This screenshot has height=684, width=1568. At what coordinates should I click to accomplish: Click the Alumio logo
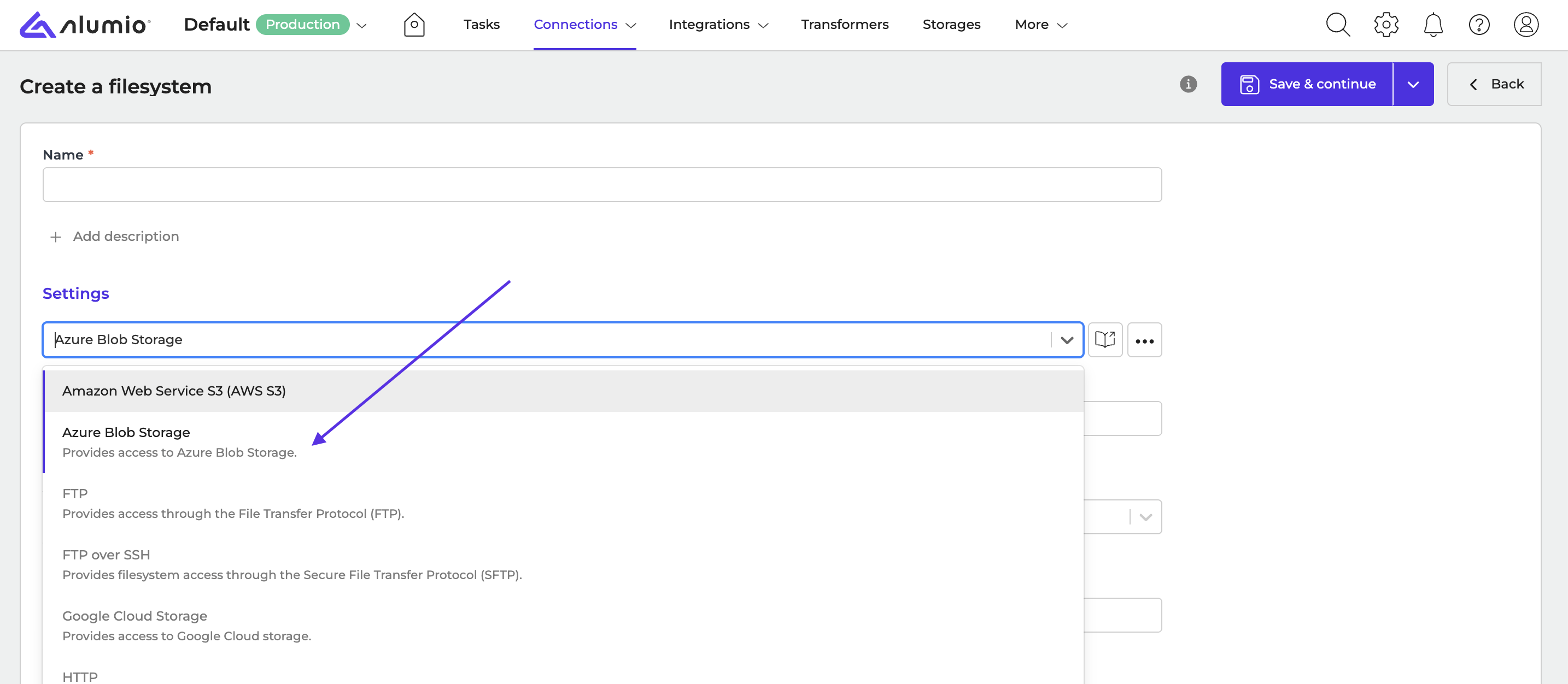(x=85, y=25)
